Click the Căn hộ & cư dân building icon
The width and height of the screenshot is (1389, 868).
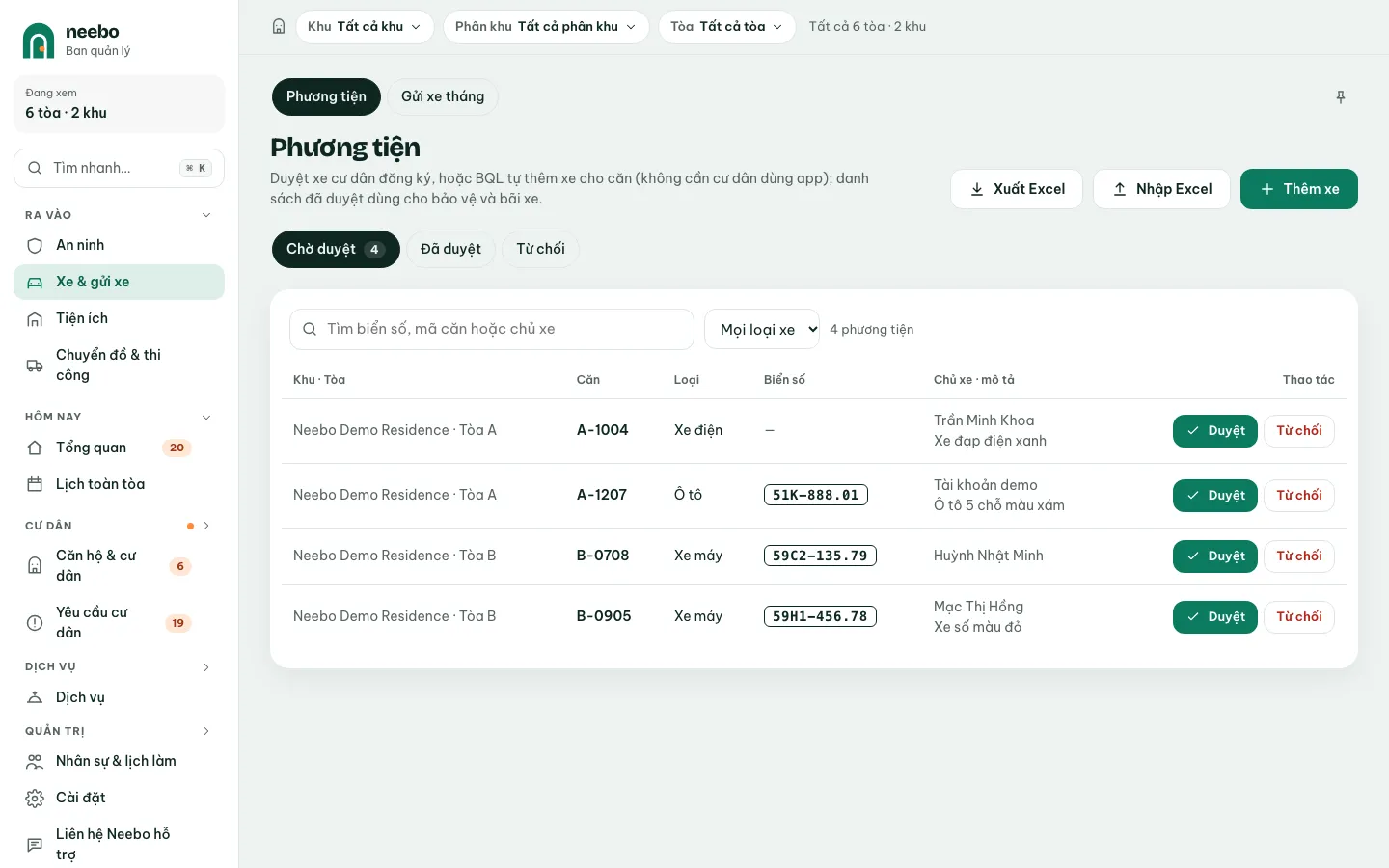[35, 565]
